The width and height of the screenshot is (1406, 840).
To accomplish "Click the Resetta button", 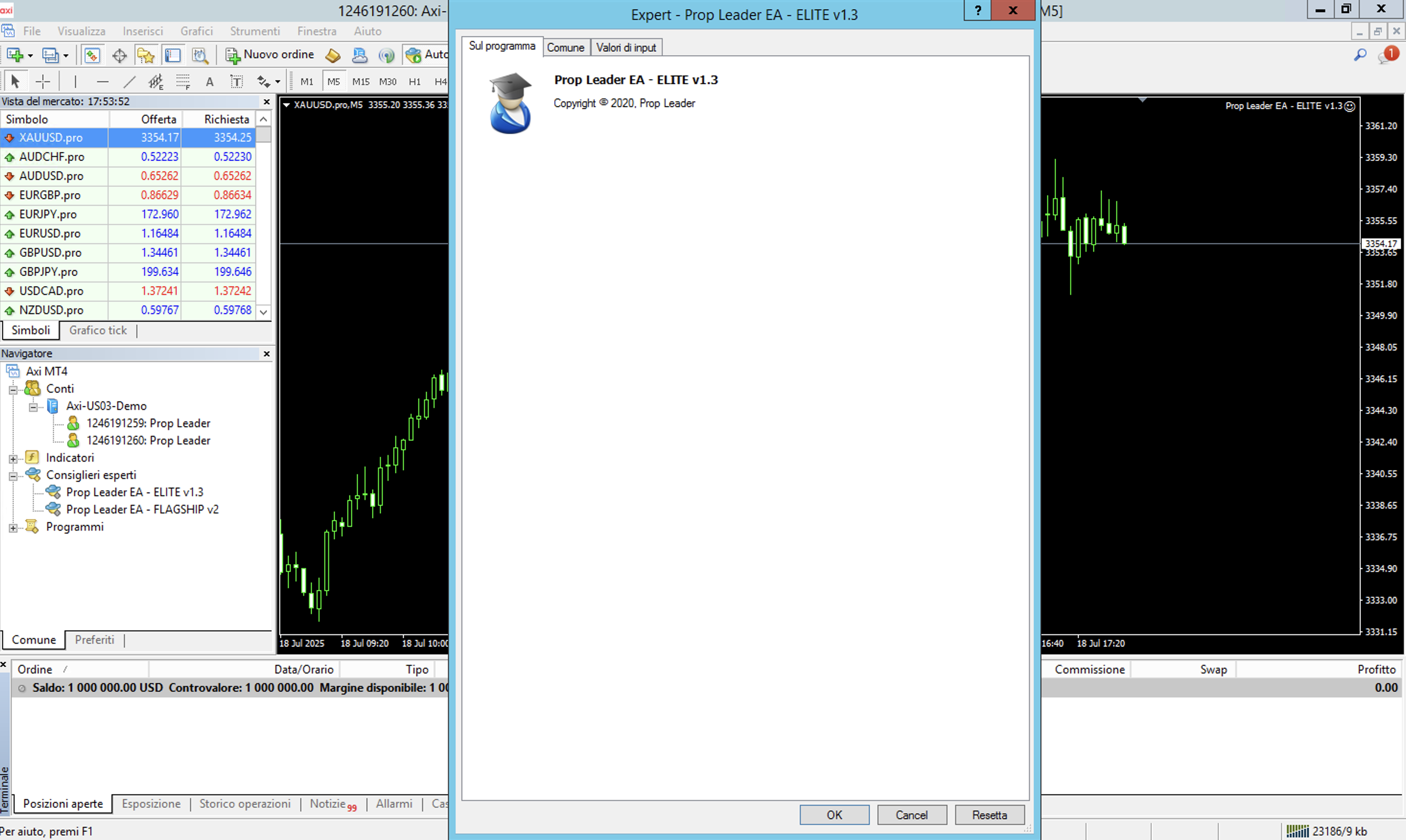I will 989,815.
